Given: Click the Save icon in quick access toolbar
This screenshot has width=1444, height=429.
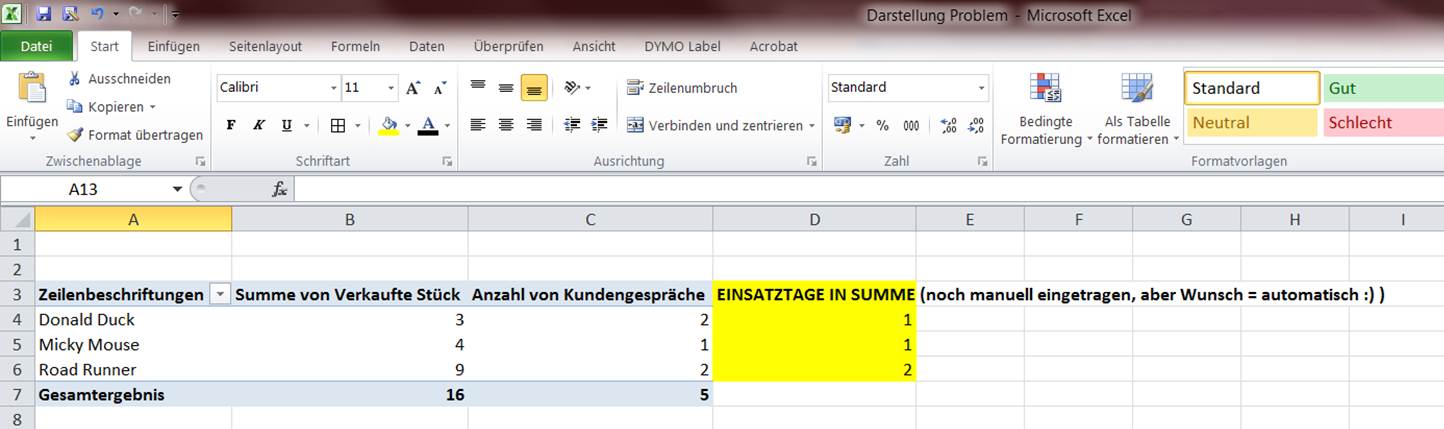Looking at the screenshot, I should pos(44,14).
